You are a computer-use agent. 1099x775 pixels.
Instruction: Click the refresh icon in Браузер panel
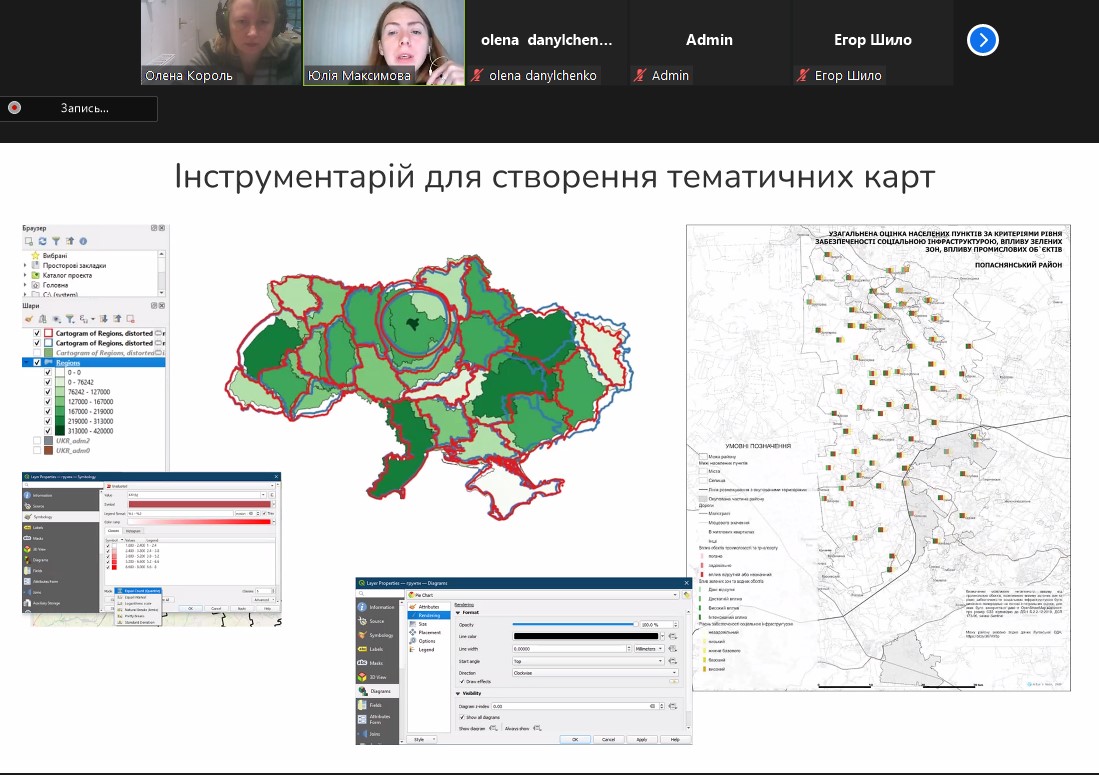point(42,241)
